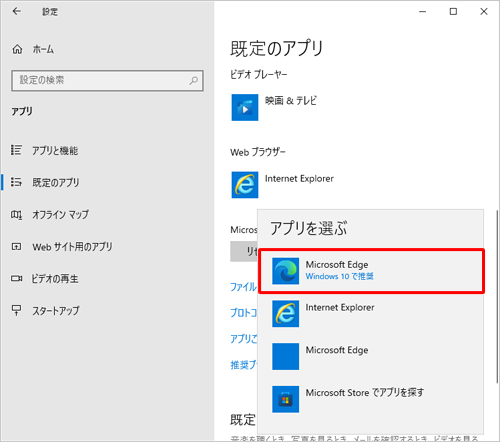Click the オフライン マップ map icon
Image resolution: width=500 pixels, height=442 pixels.
point(16,214)
